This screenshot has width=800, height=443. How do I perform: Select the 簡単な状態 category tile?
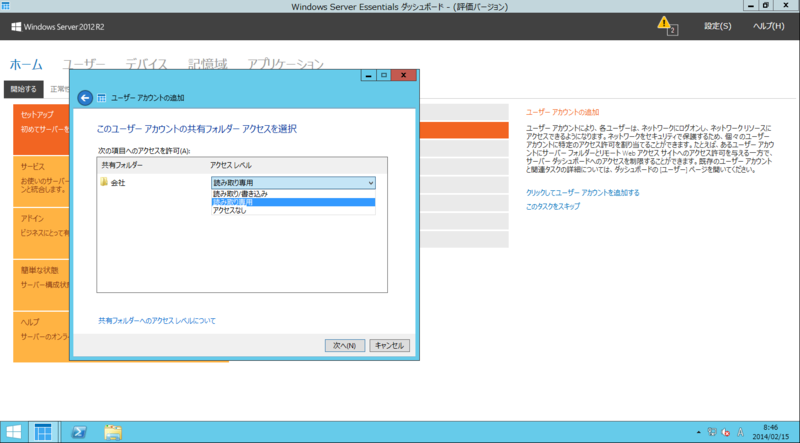click(x=41, y=284)
